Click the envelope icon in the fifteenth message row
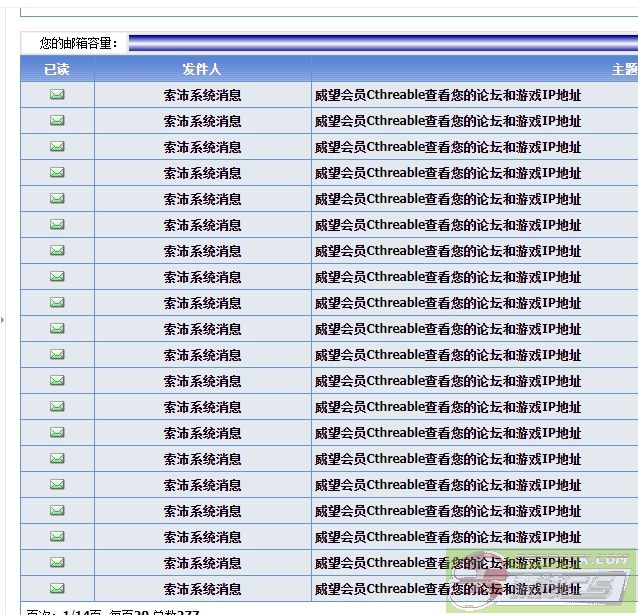 [x=57, y=459]
